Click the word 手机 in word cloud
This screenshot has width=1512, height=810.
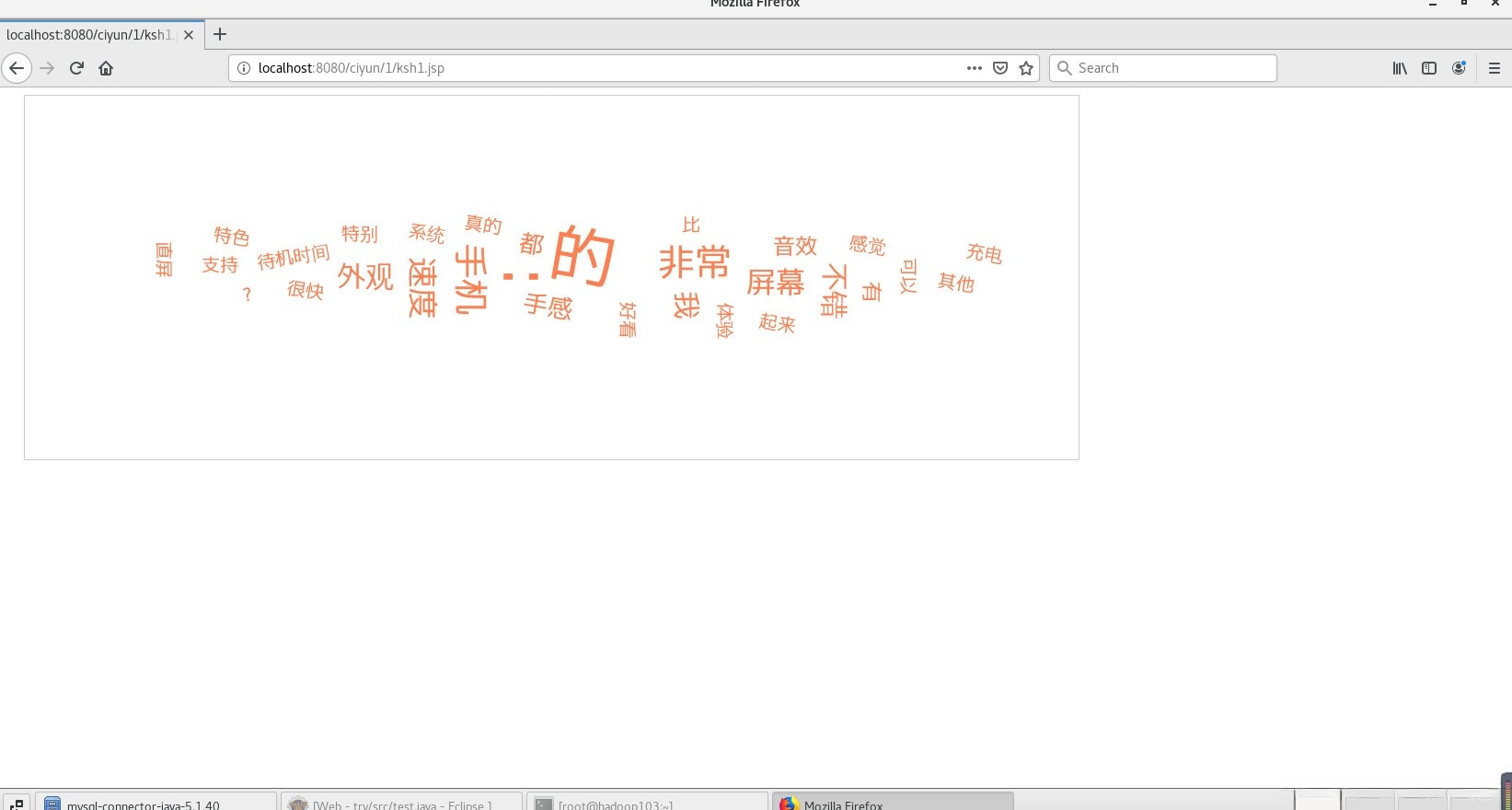click(x=470, y=279)
